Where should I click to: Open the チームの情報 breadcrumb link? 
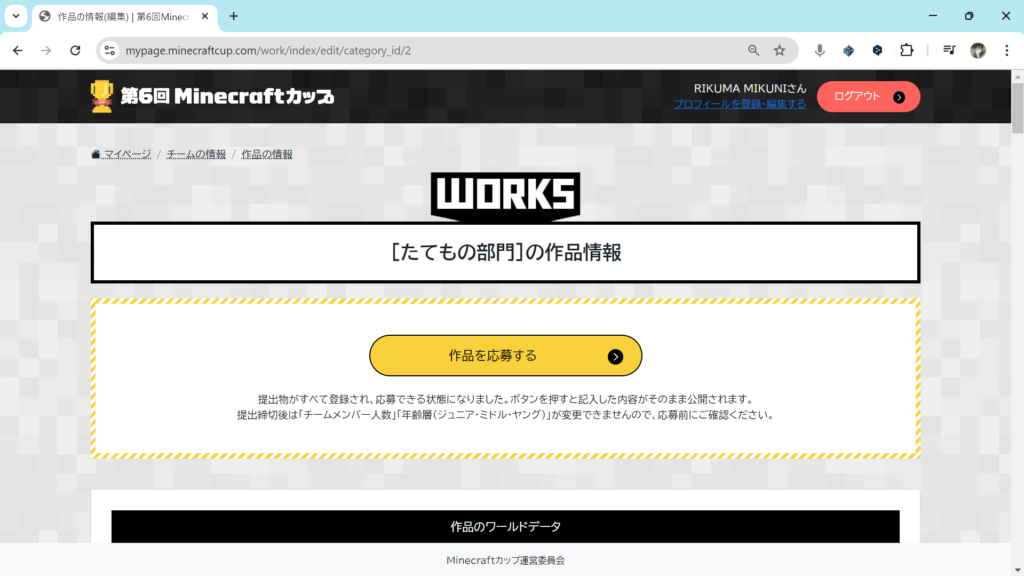click(196, 154)
